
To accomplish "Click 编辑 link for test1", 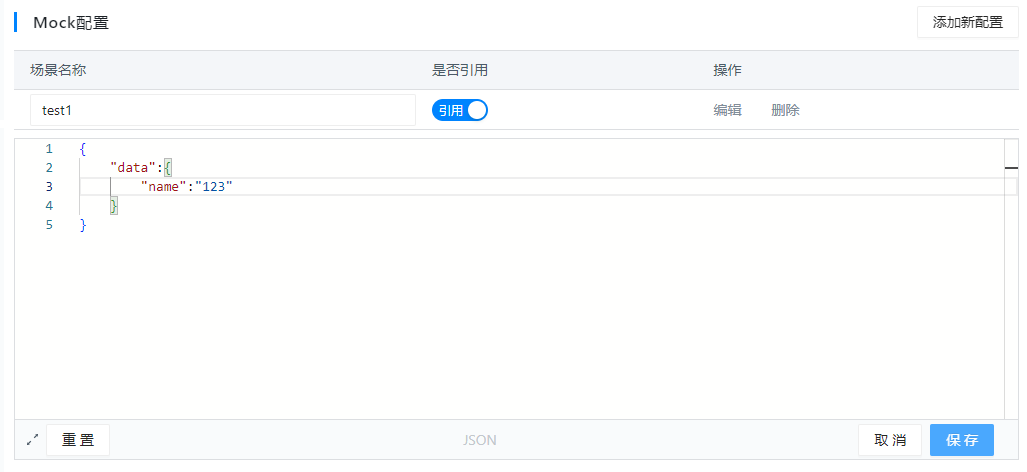I will pyautogui.click(x=727, y=110).
